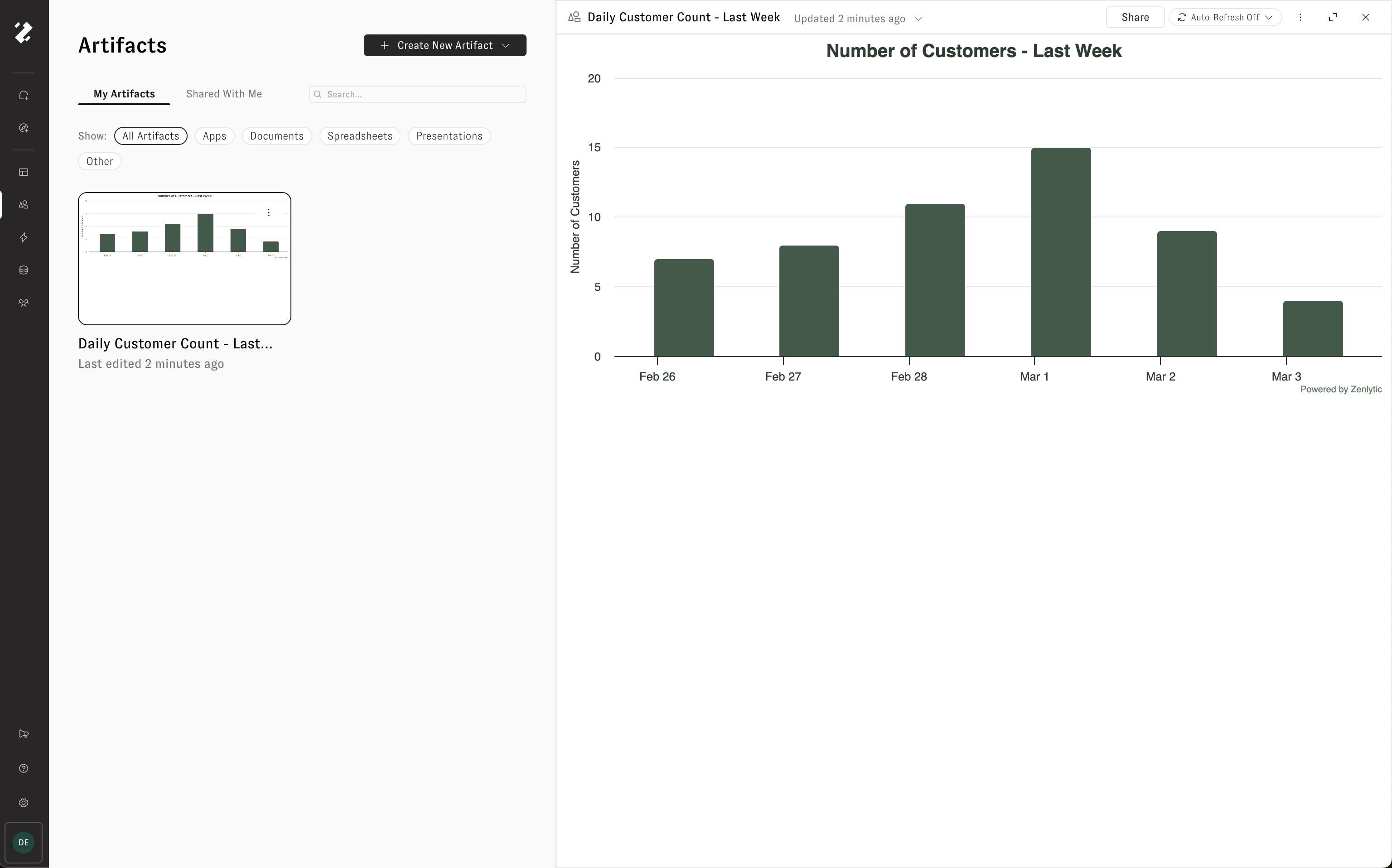
Task: Switch to the Shared With Me tab
Action: tap(224, 94)
